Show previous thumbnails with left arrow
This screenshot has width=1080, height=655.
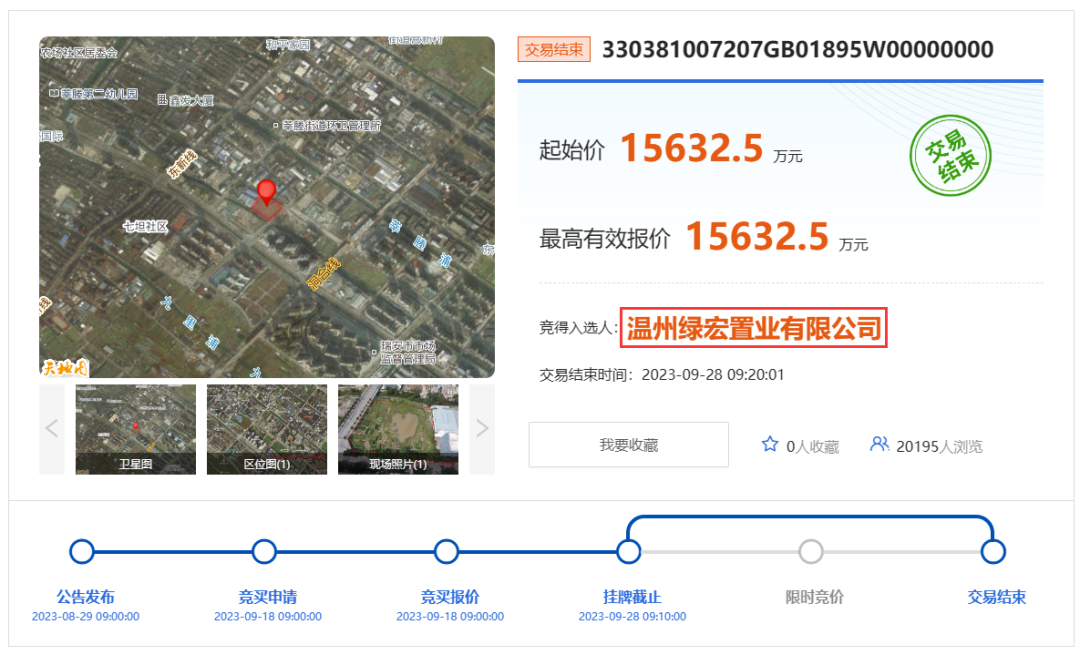pos(52,429)
